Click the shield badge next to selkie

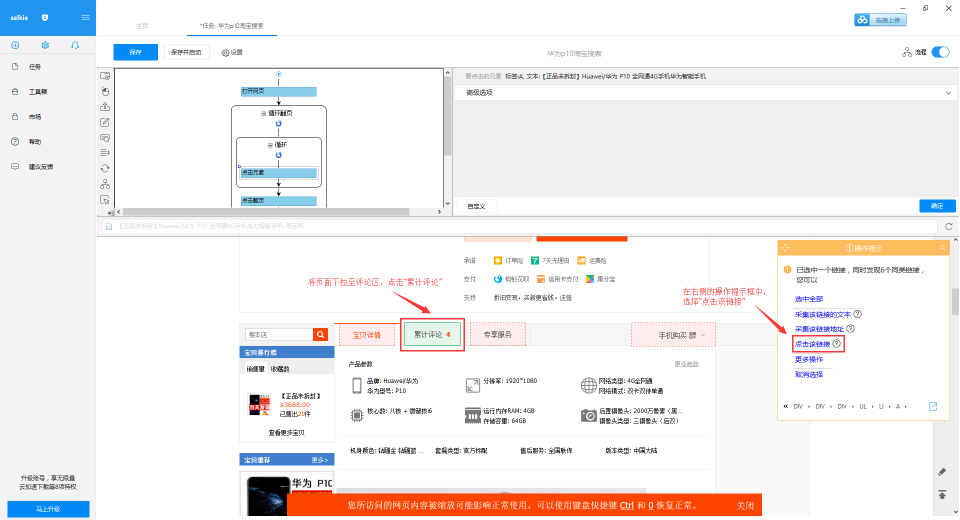pos(45,18)
